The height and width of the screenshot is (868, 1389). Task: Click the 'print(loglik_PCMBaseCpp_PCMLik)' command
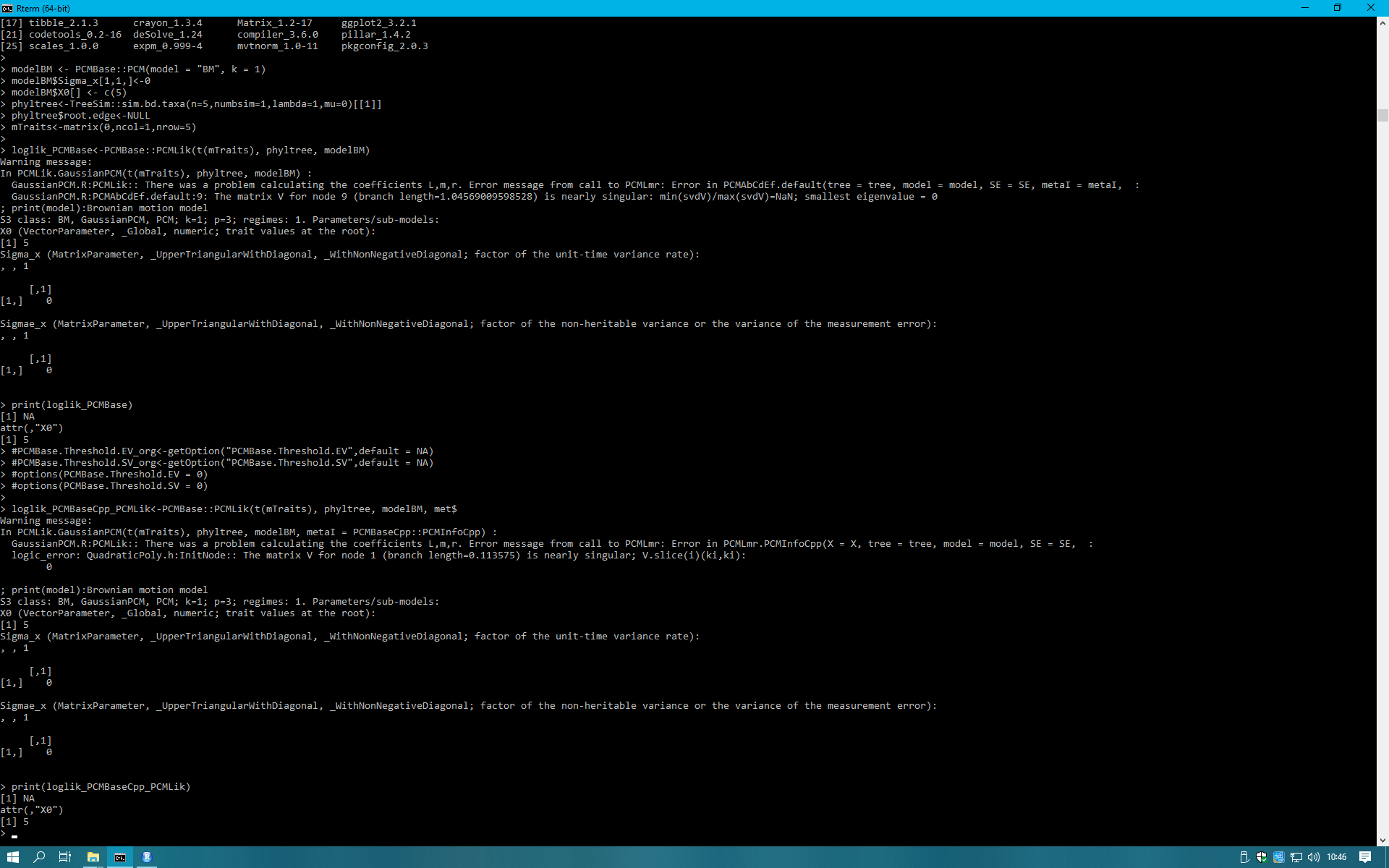pyautogui.click(x=101, y=787)
